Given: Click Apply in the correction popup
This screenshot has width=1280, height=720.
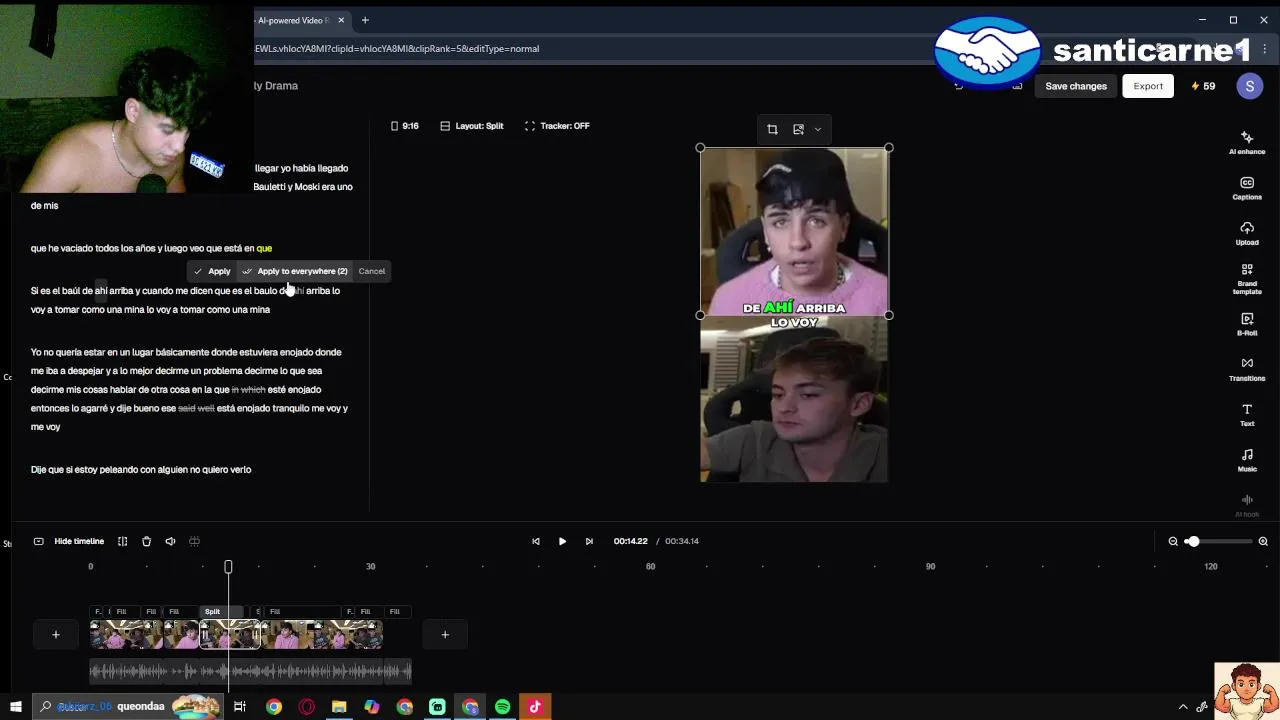Looking at the screenshot, I should (212, 271).
